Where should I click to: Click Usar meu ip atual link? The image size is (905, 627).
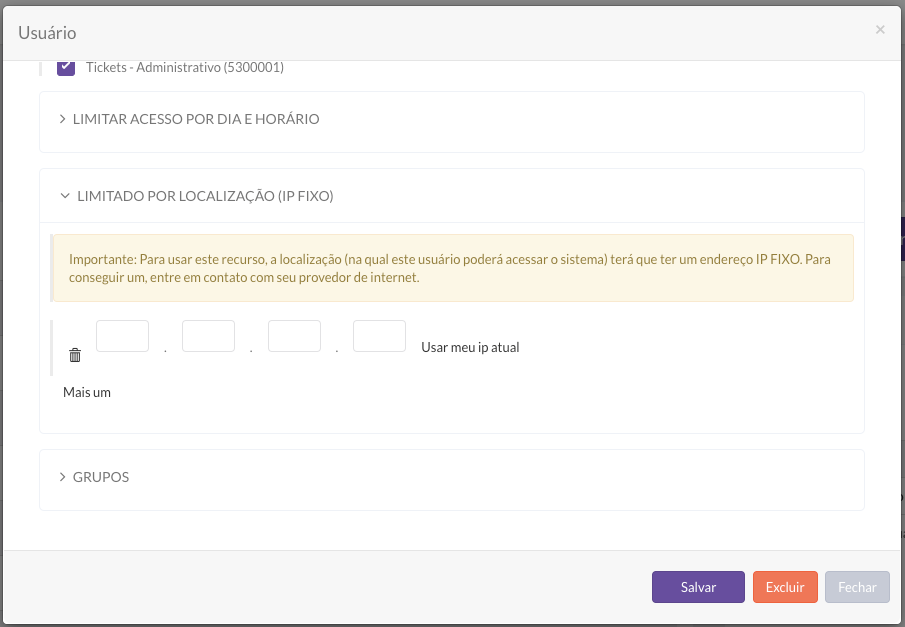(470, 348)
